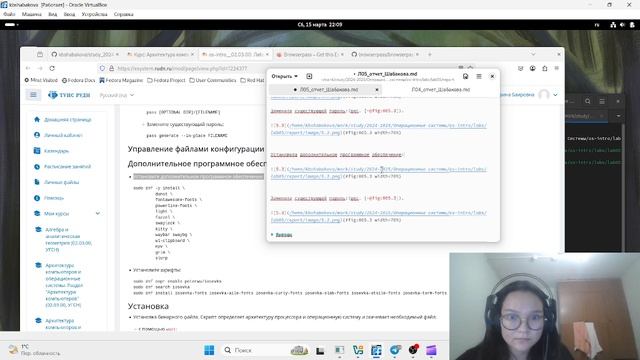This screenshot has height=360, width=640.
Task: Open Save to Pocket icon in Firefox toolbar
Action: (x=520, y=69)
